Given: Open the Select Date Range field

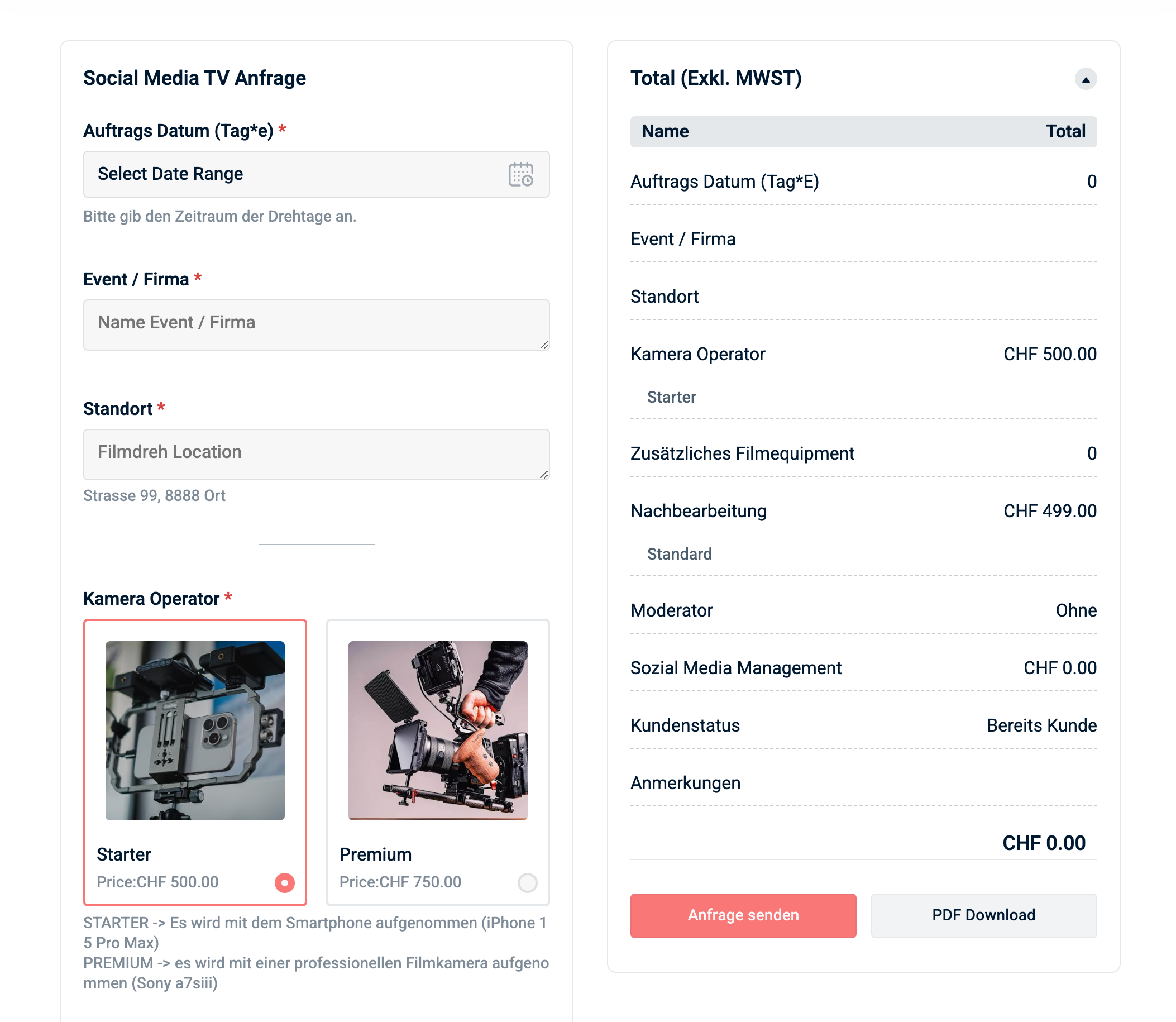Looking at the screenshot, I should [x=317, y=174].
